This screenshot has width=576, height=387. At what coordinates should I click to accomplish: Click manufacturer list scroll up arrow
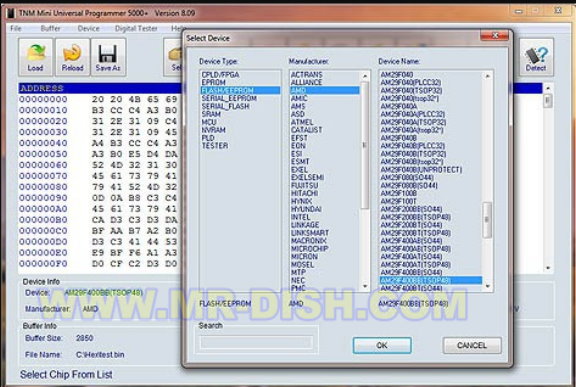365,76
